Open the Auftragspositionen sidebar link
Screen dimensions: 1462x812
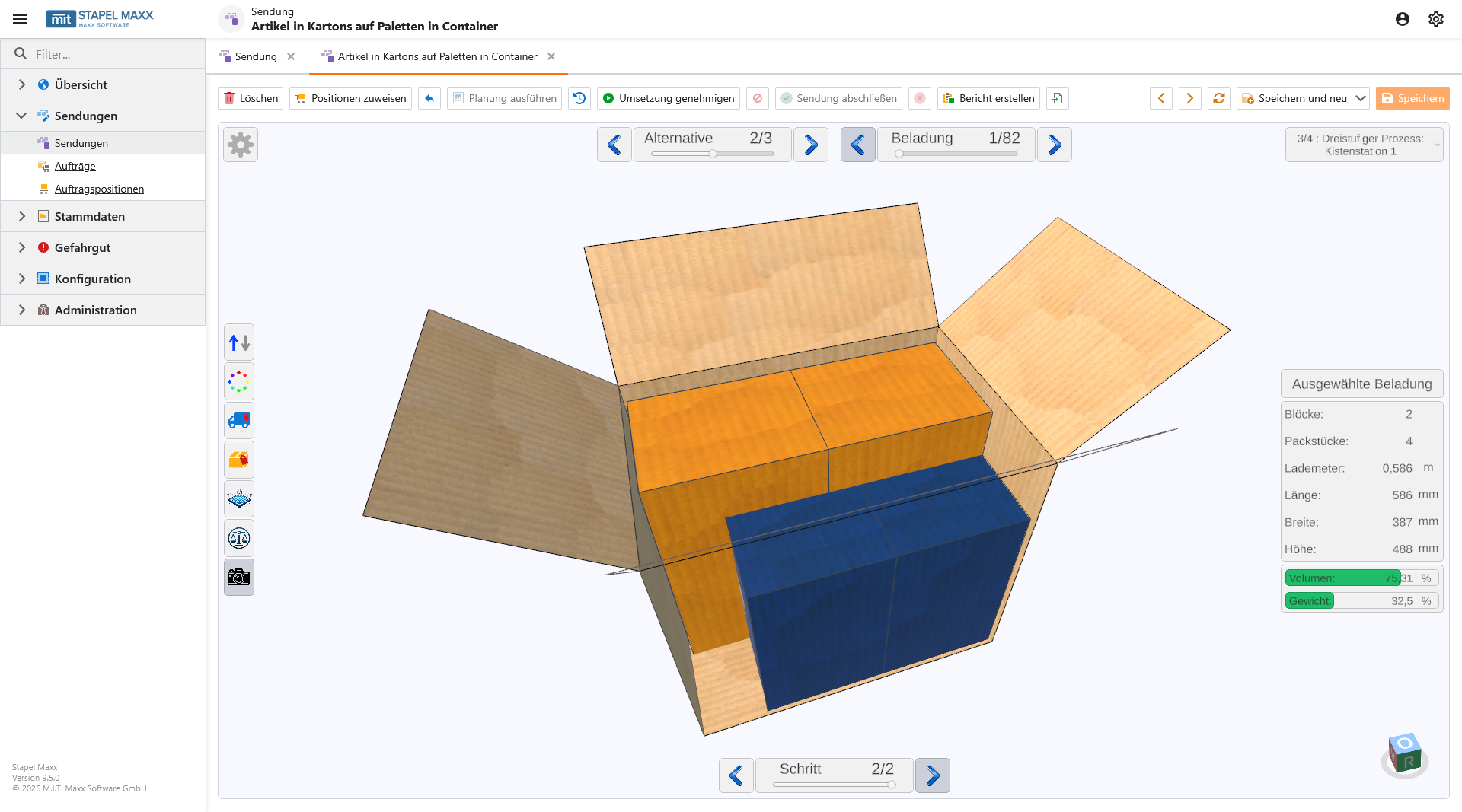tap(99, 189)
